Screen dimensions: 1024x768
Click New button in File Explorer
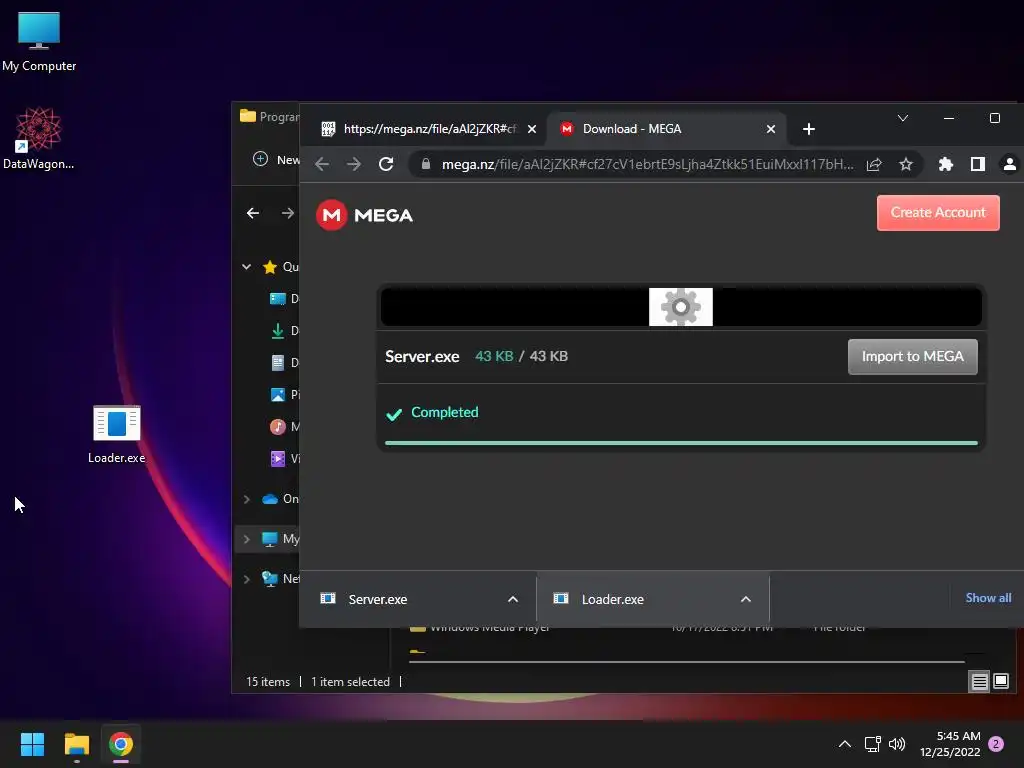point(276,159)
